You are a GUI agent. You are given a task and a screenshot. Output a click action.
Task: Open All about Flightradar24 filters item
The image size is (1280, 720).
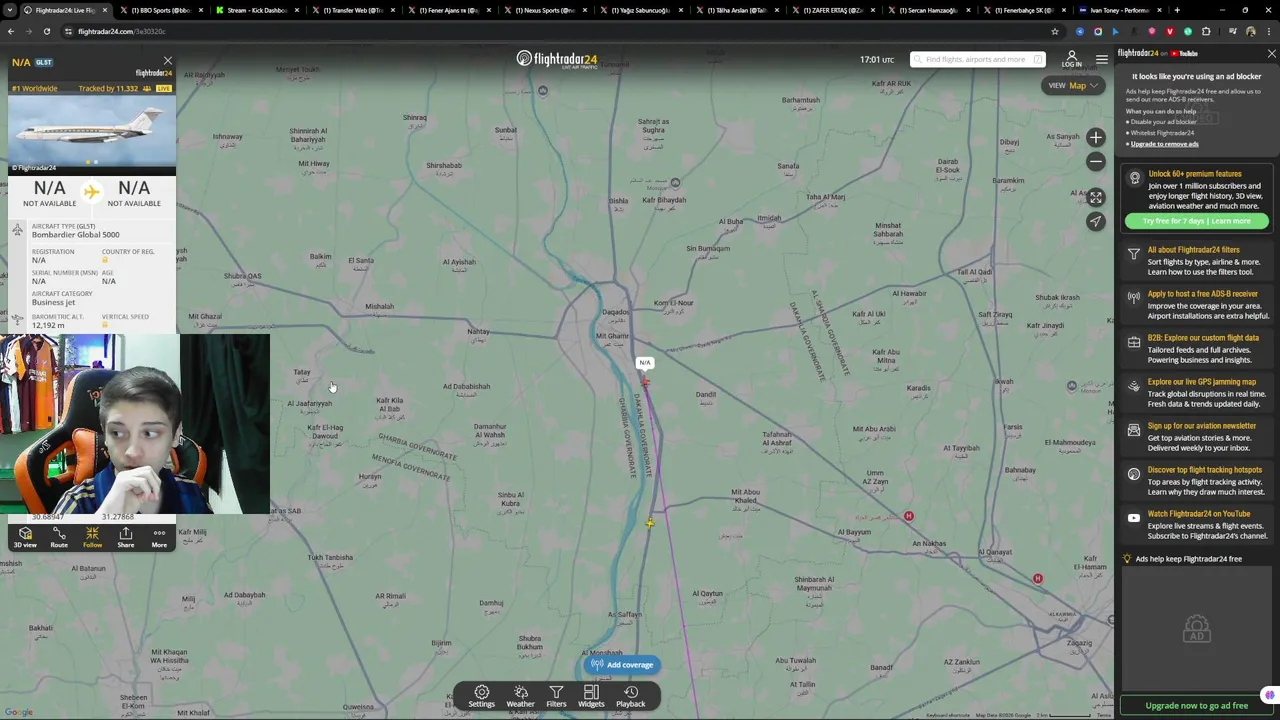tap(1198, 260)
